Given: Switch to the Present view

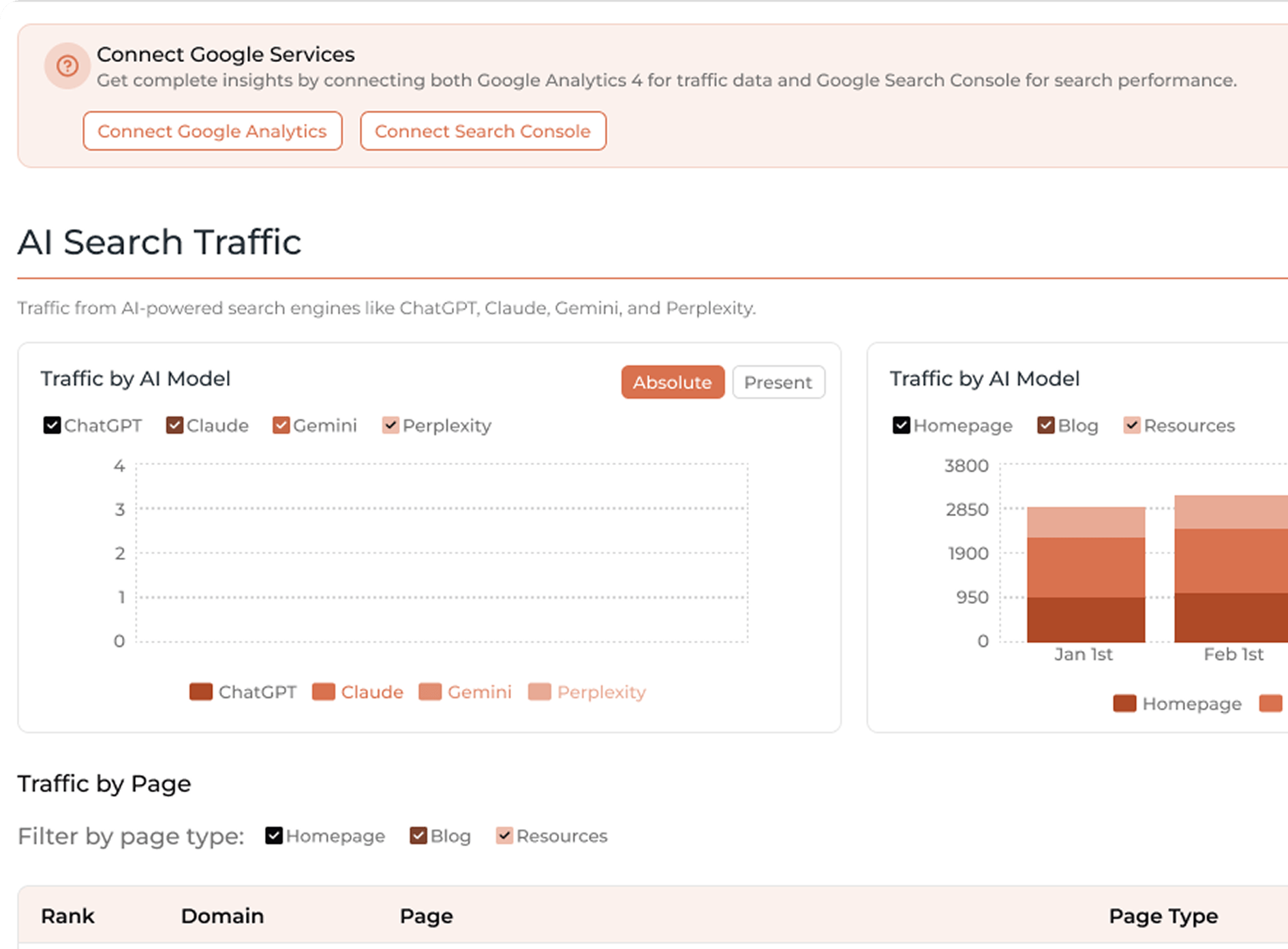Looking at the screenshot, I should (x=778, y=382).
